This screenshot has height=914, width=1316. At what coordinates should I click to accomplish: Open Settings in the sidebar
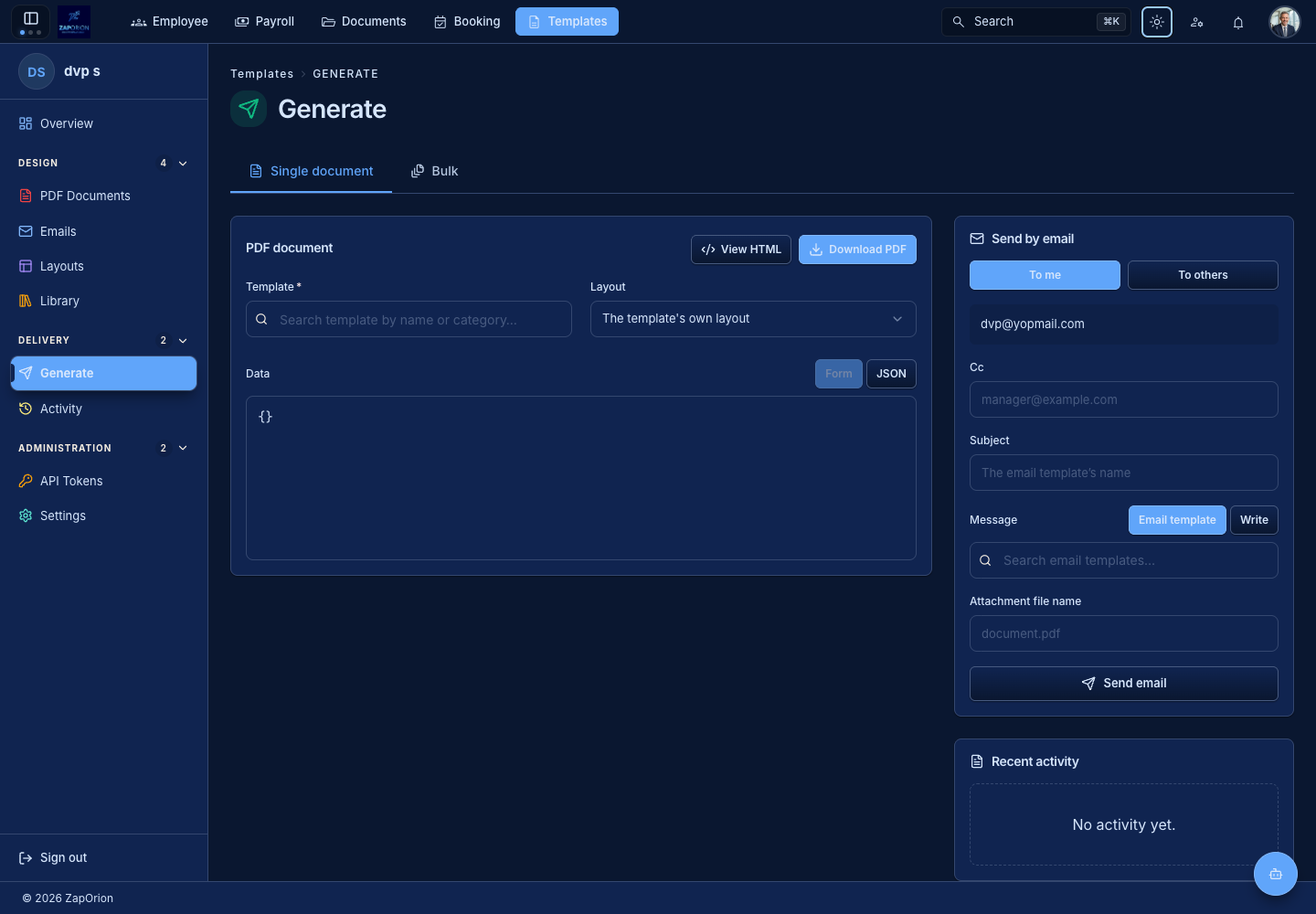tap(103, 515)
